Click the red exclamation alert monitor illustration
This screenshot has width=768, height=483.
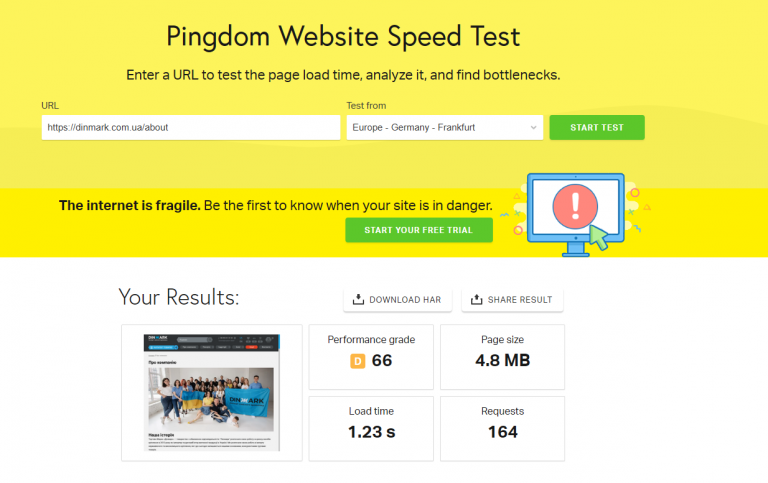[x=576, y=214]
